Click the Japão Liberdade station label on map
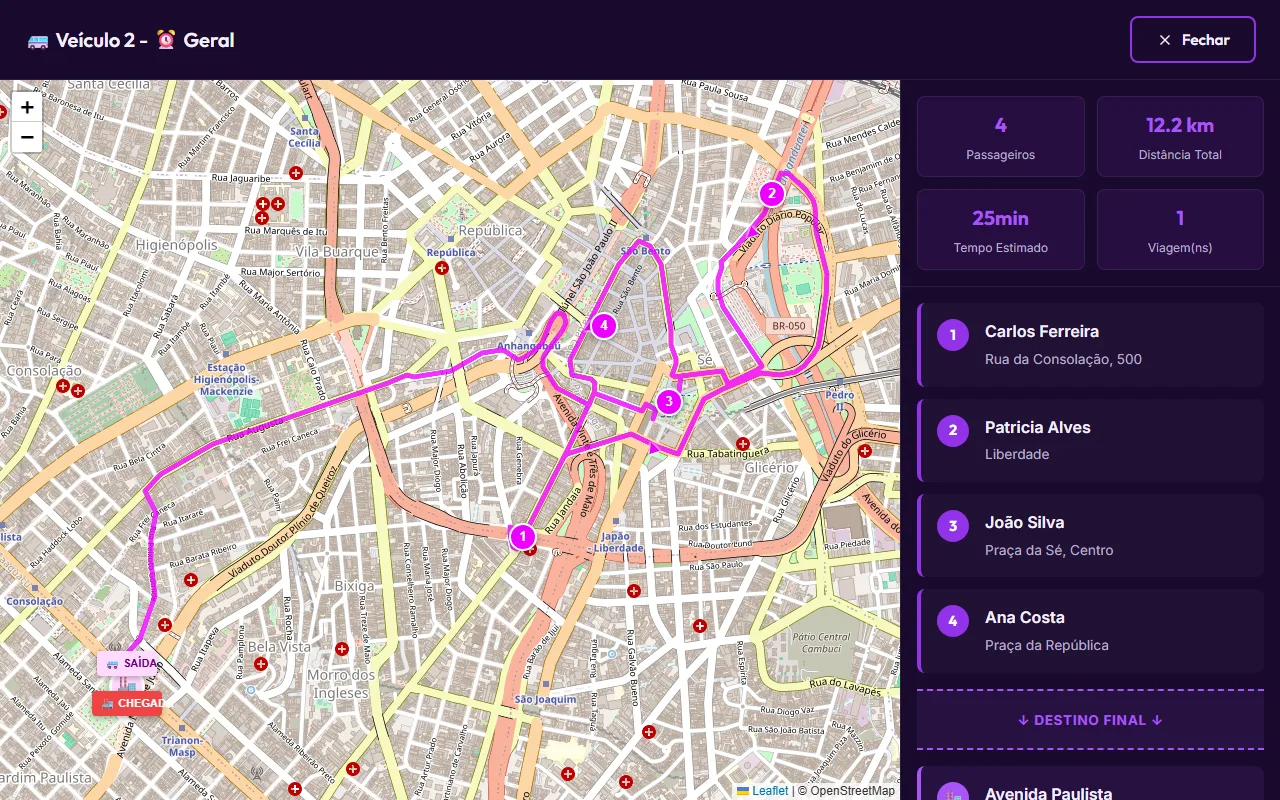 [618, 542]
